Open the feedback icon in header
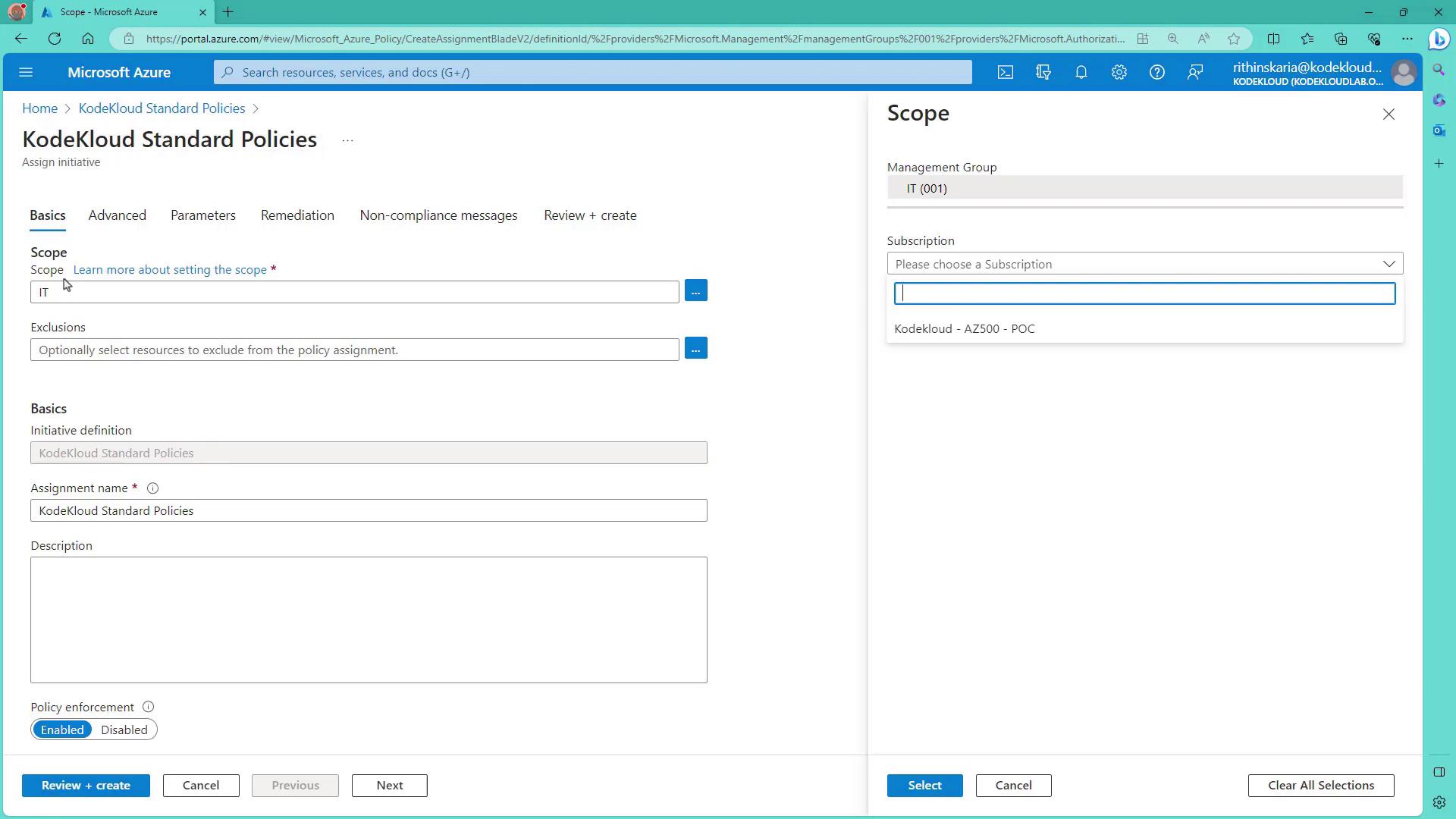Viewport: 1456px width, 819px height. [1194, 72]
